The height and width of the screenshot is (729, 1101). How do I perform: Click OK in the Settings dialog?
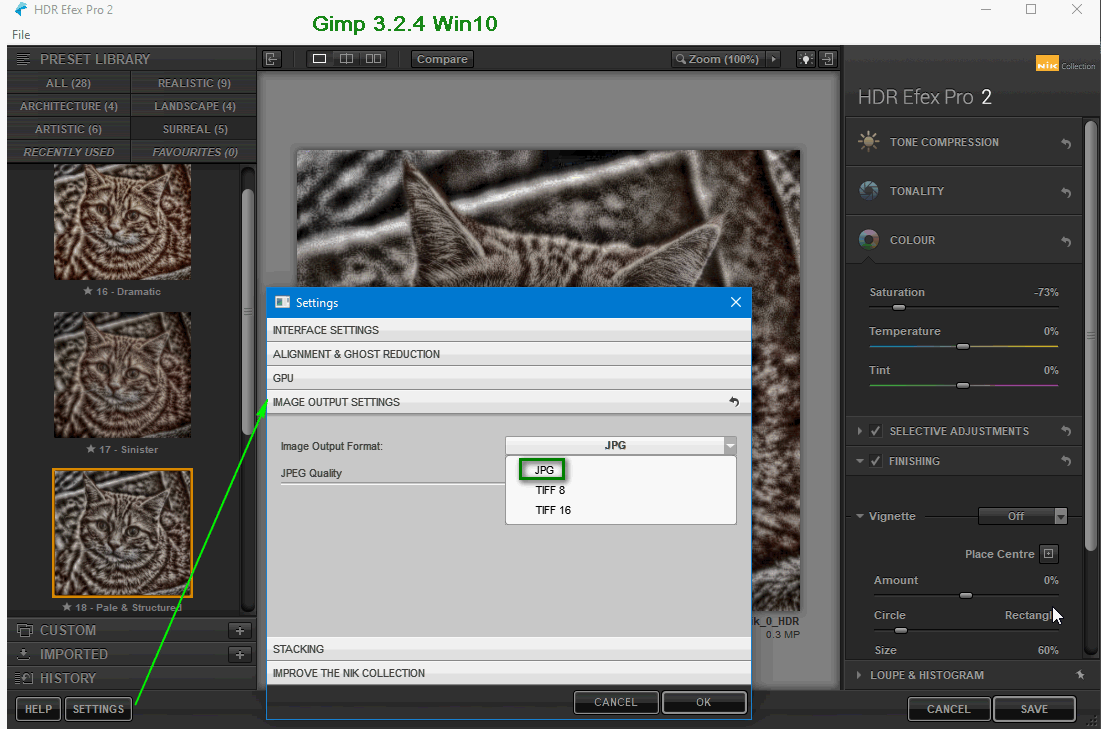(704, 702)
